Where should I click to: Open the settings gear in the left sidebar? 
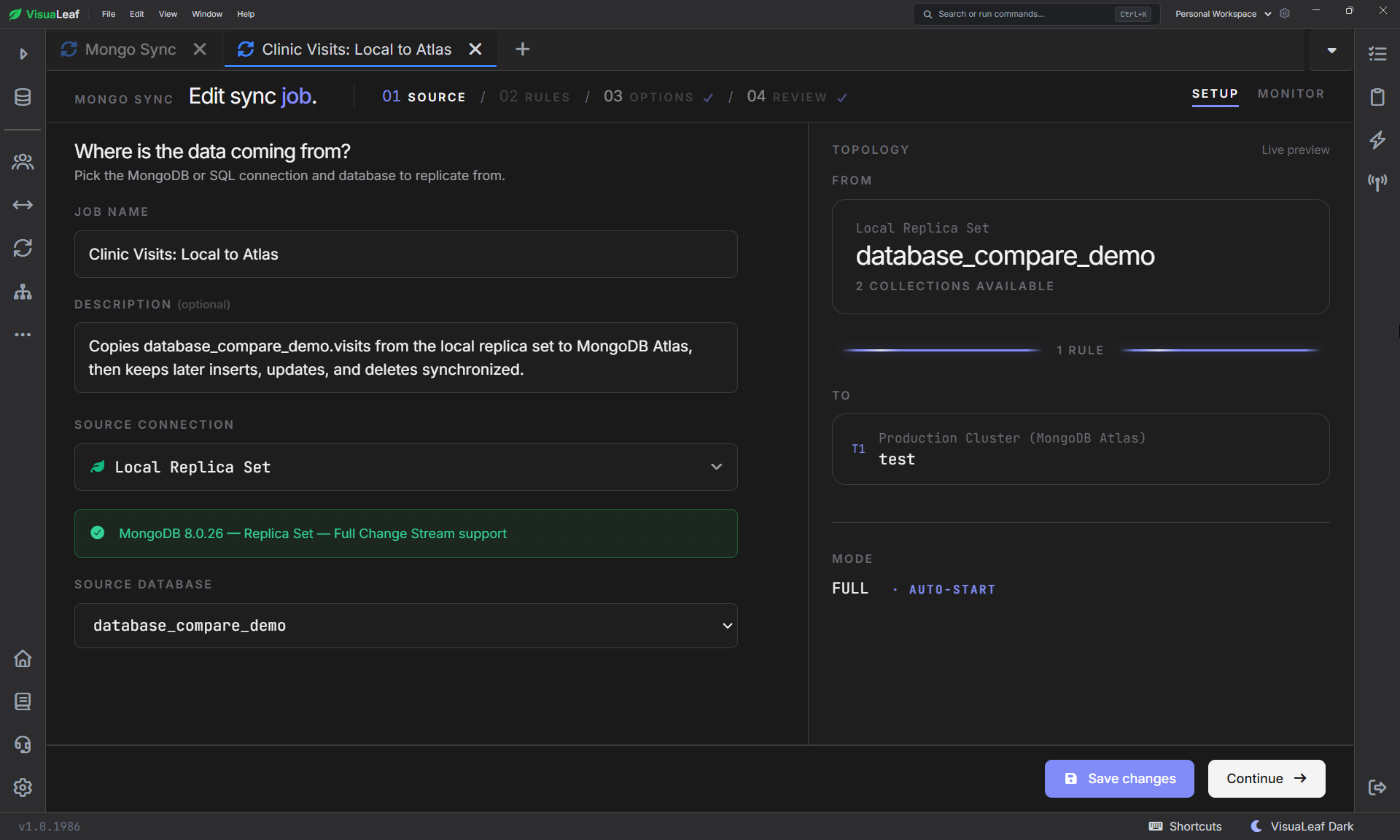click(23, 787)
